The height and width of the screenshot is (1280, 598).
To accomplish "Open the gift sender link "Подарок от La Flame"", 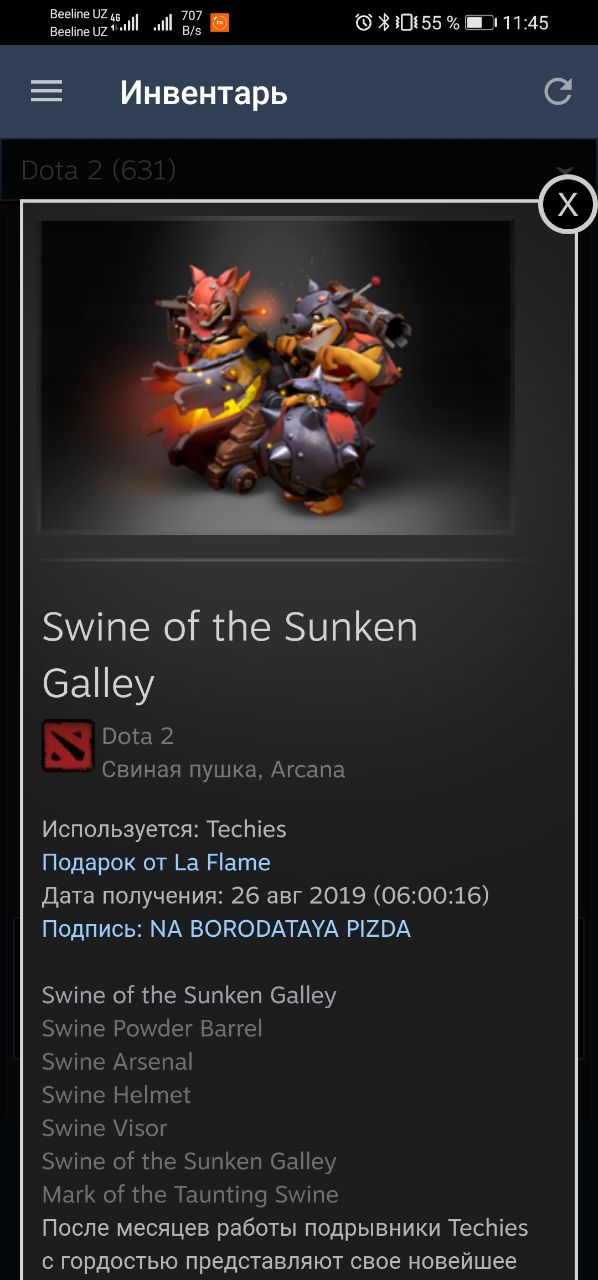I will [x=156, y=862].
